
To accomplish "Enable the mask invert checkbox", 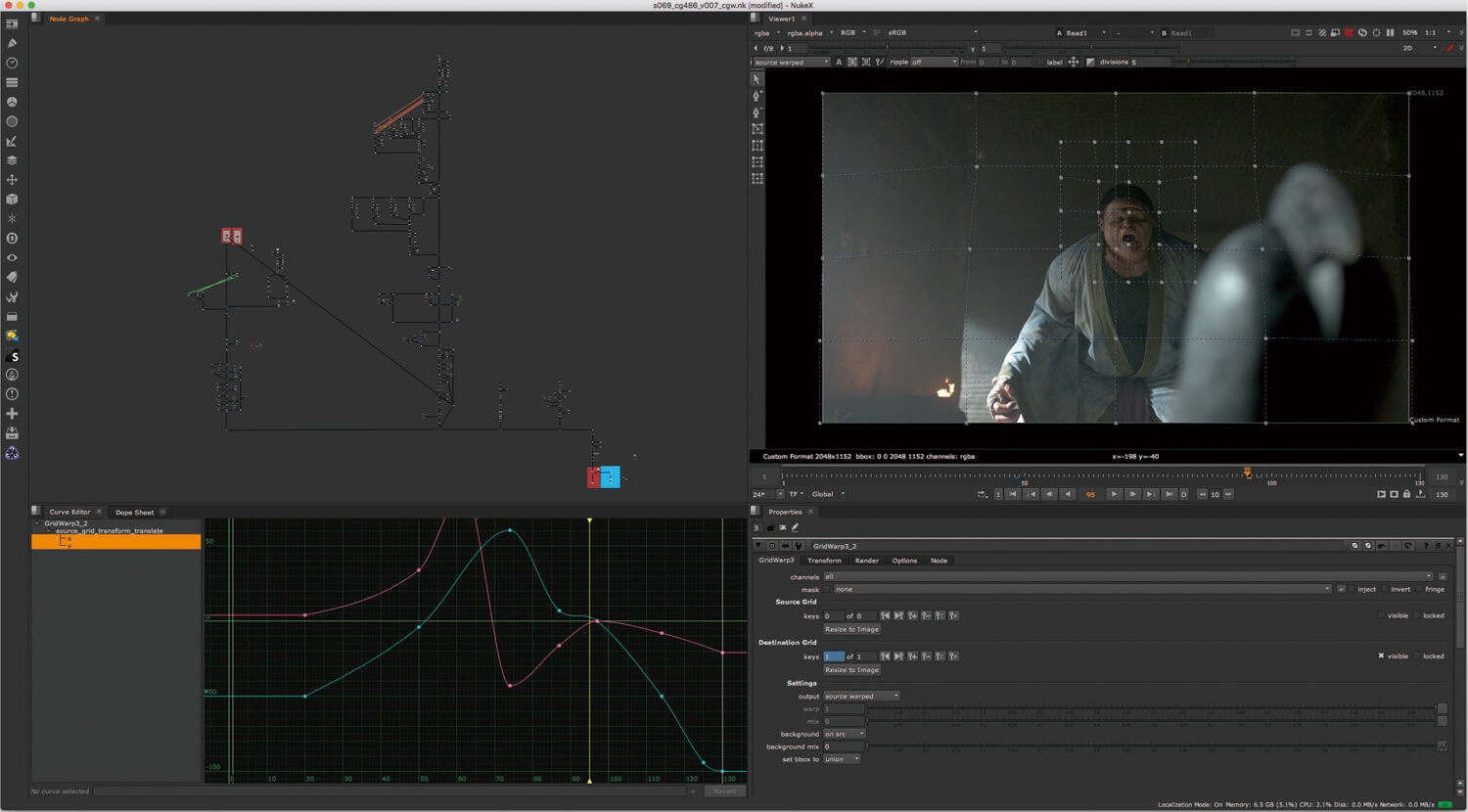I will click(1386, 589).
